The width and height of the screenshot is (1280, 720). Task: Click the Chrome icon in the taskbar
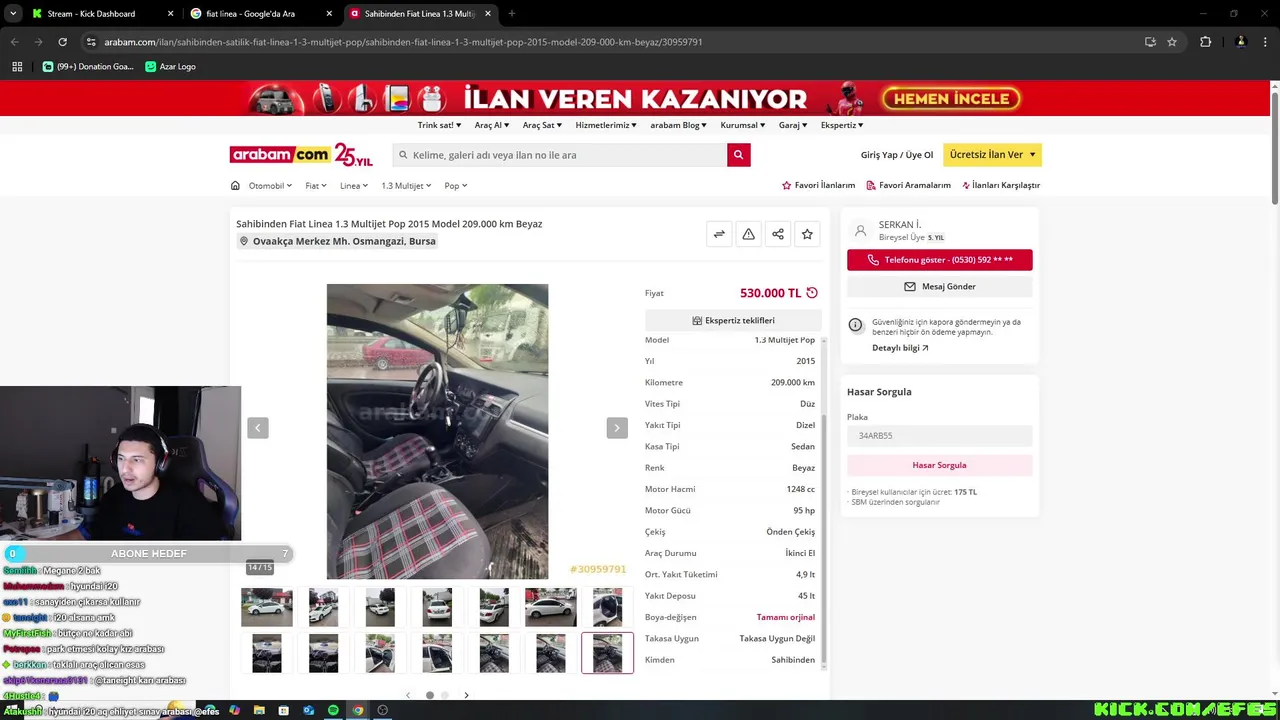point(357,710)
